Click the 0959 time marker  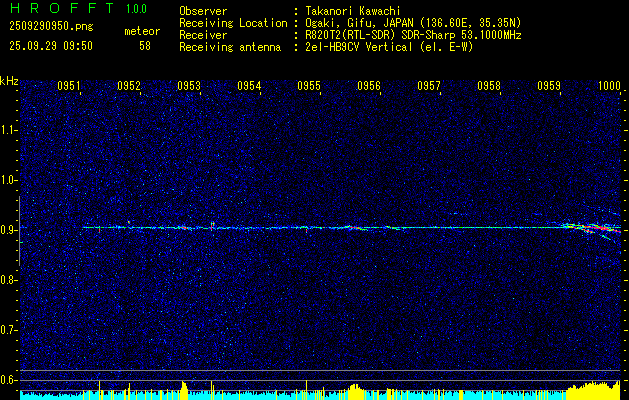pos(549,85)
